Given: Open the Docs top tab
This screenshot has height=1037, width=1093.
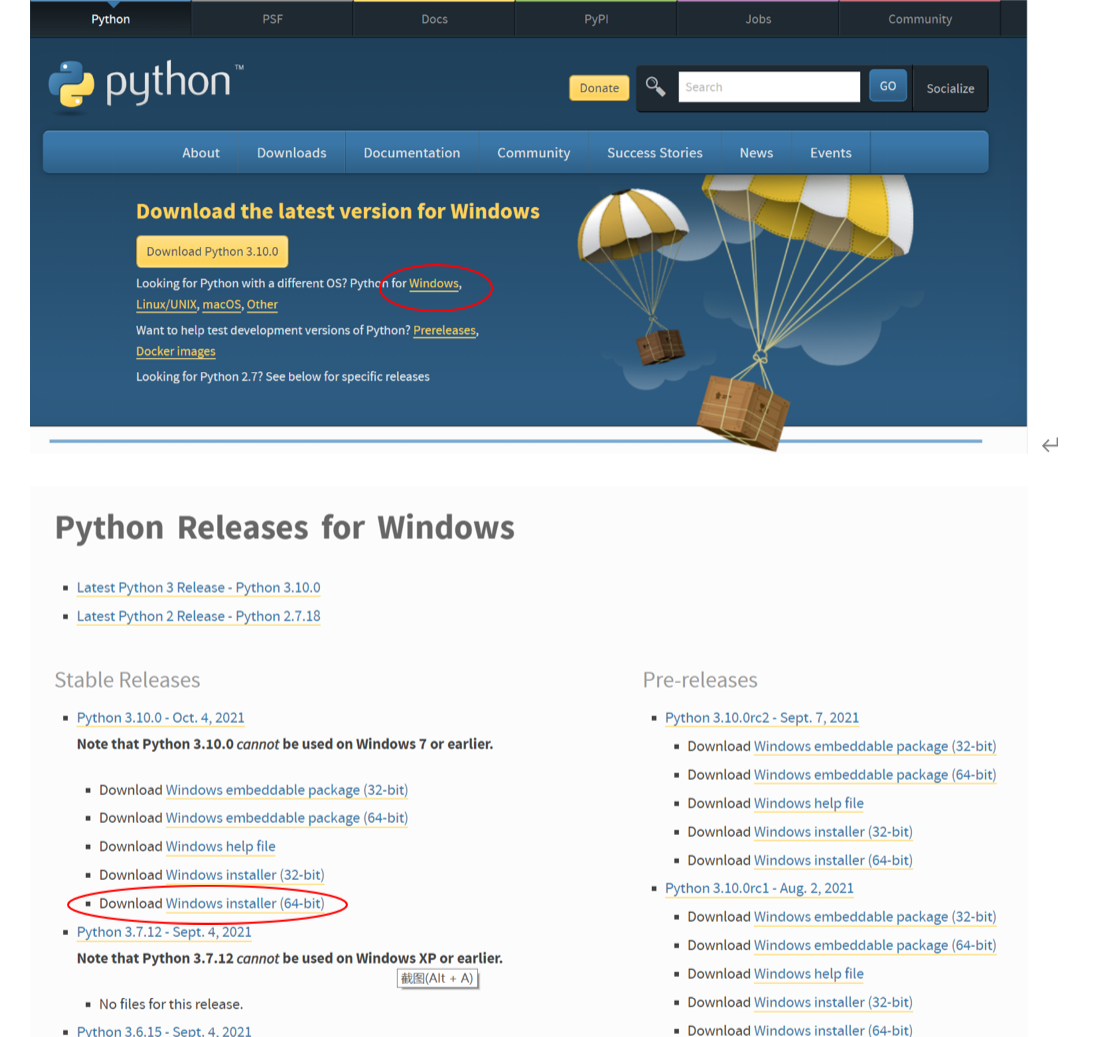Looking at the screenshot, I should (x=434, y=19).
